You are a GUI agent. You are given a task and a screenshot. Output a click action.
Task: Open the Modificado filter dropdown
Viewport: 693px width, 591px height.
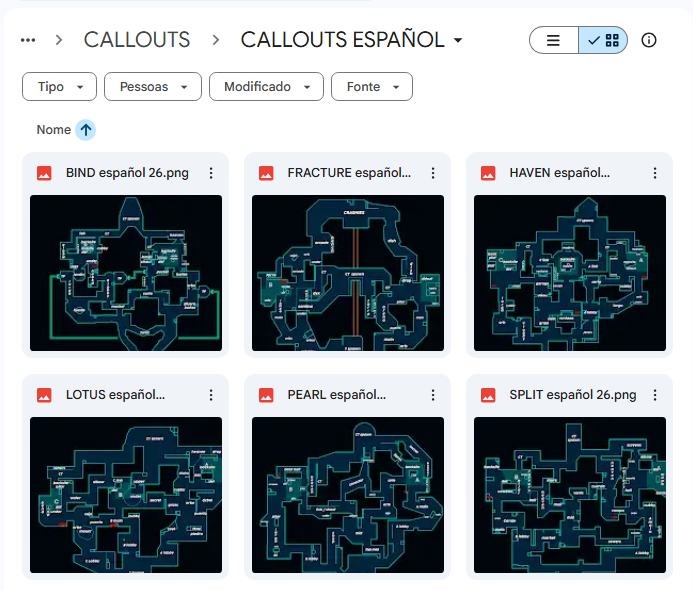(267, 87)
